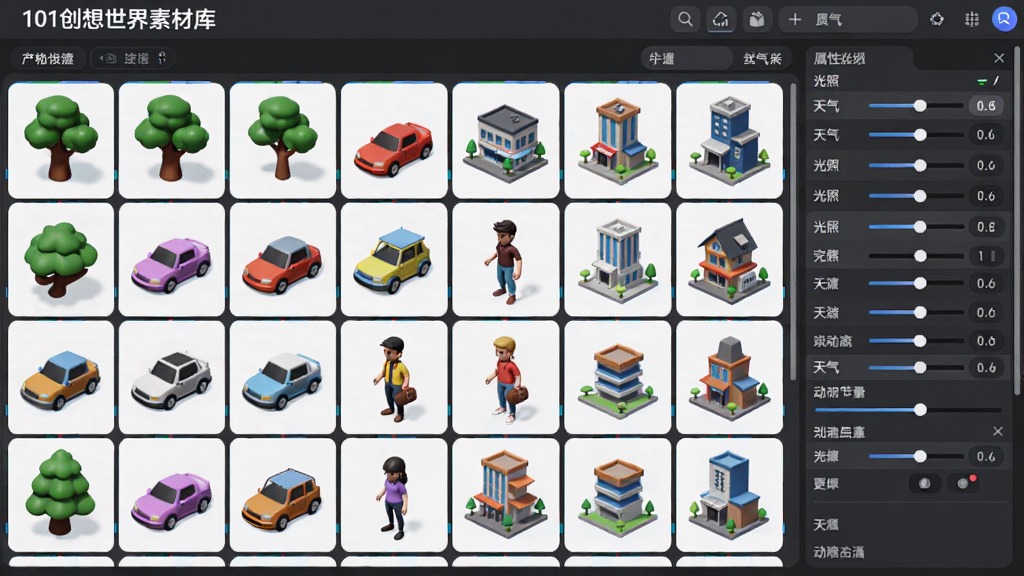Screen dimensions: 1024x576
Task: Click the value field showing 0.8
Action: click(x=986, y=227)
